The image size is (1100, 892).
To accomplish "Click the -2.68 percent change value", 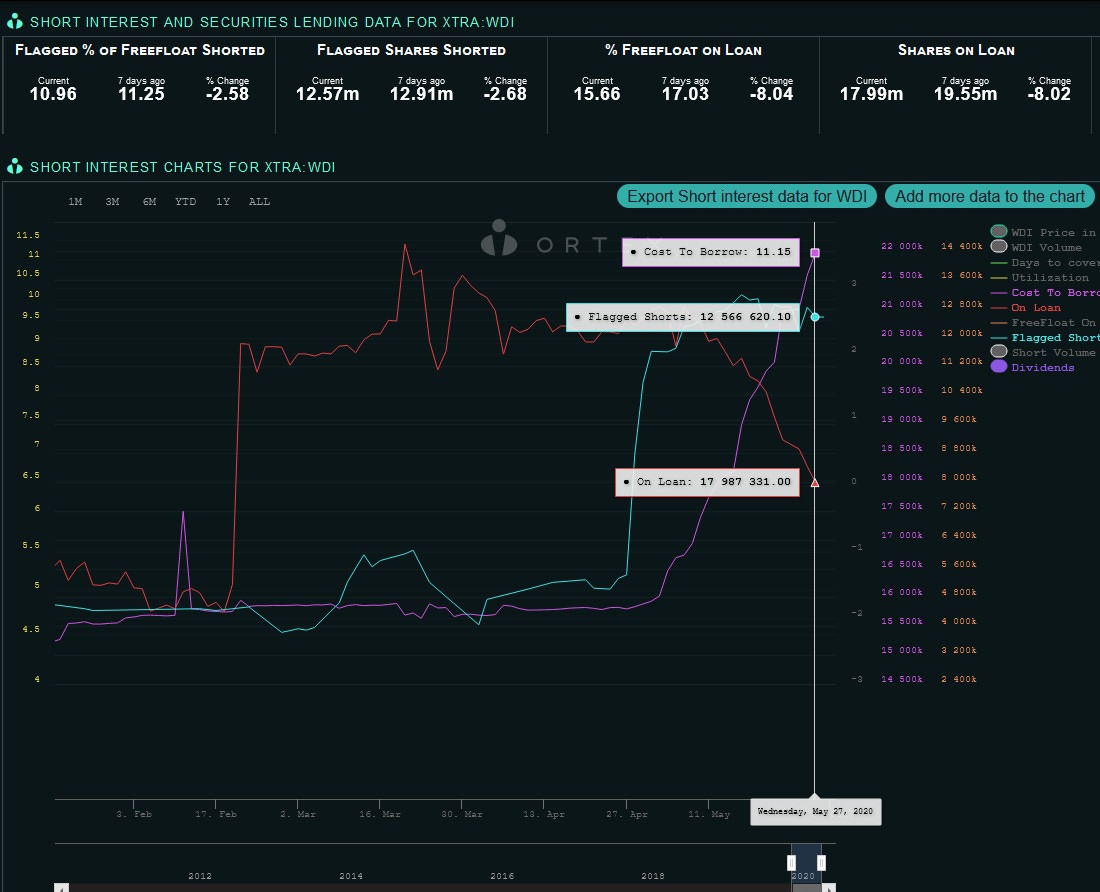I will pos(505,94).
